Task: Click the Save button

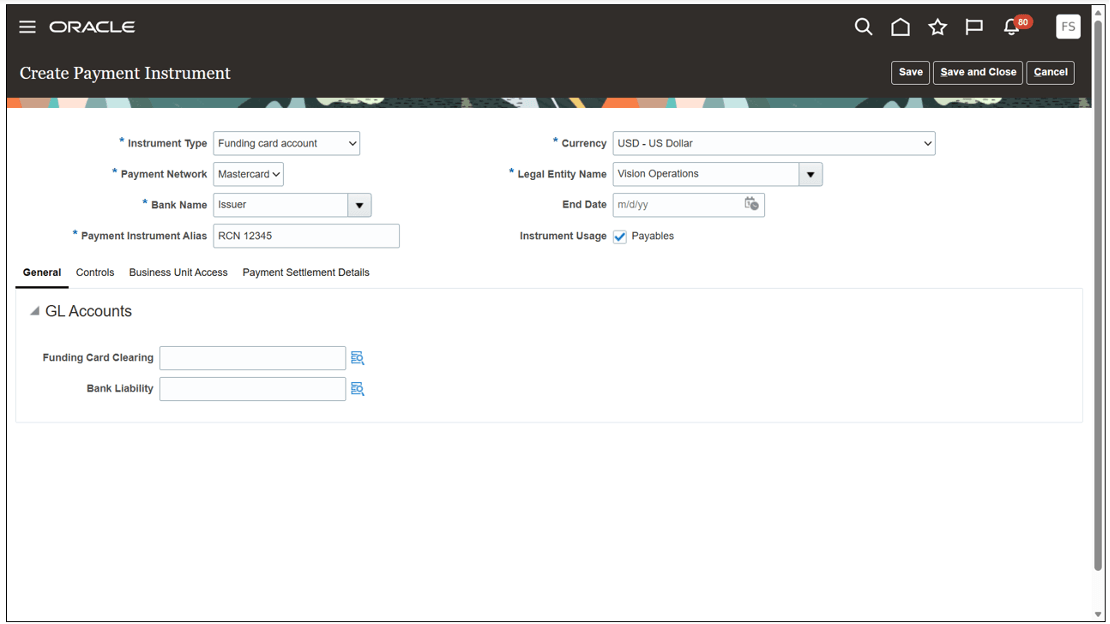Action: tap(910, 72)
